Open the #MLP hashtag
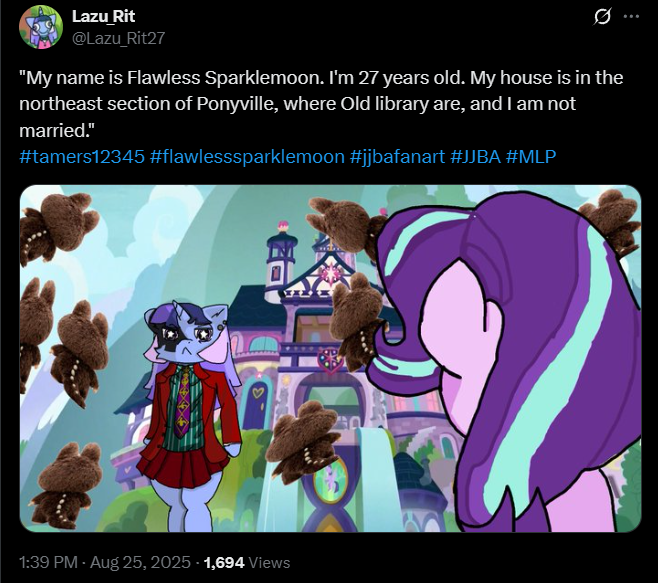The image size is (658, 583). [531, 157]
